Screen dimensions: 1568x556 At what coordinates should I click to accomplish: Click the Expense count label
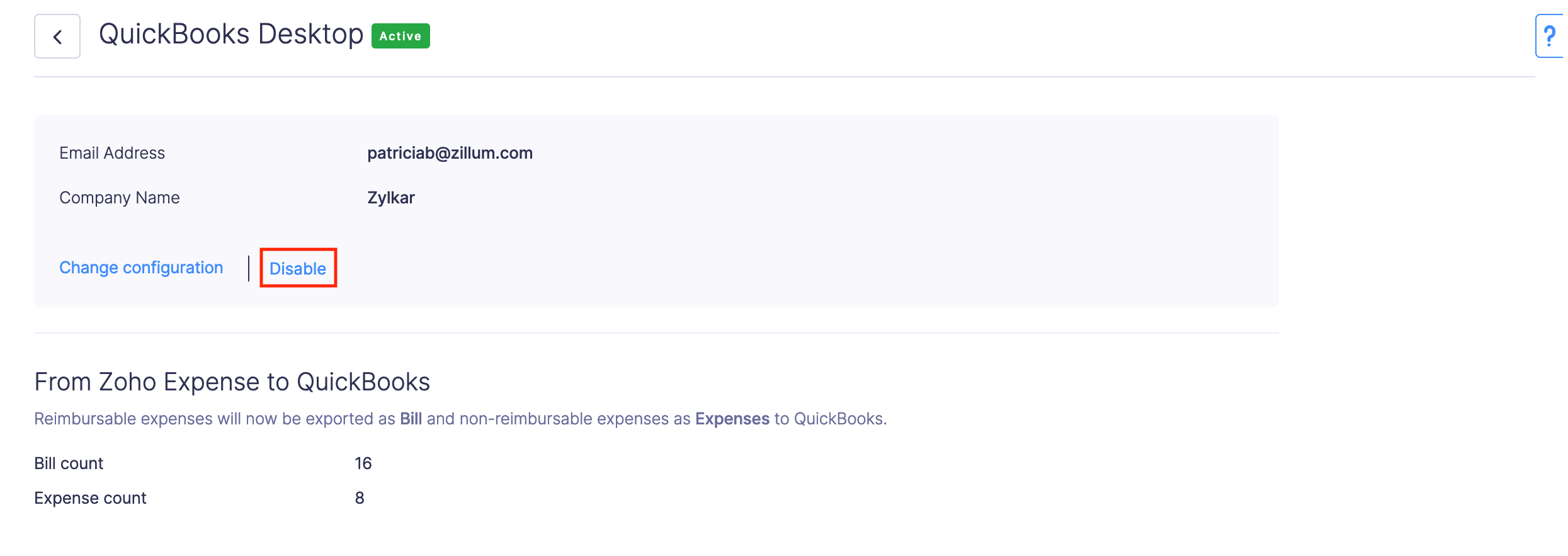pos(90,498)
